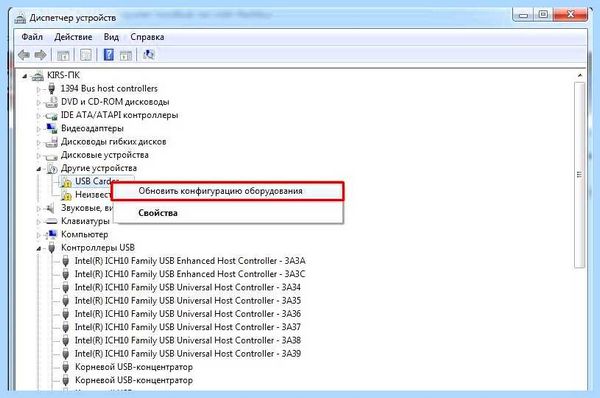
Task: Click the scrollbar up arrow
Action: click(x=580, y=76)
